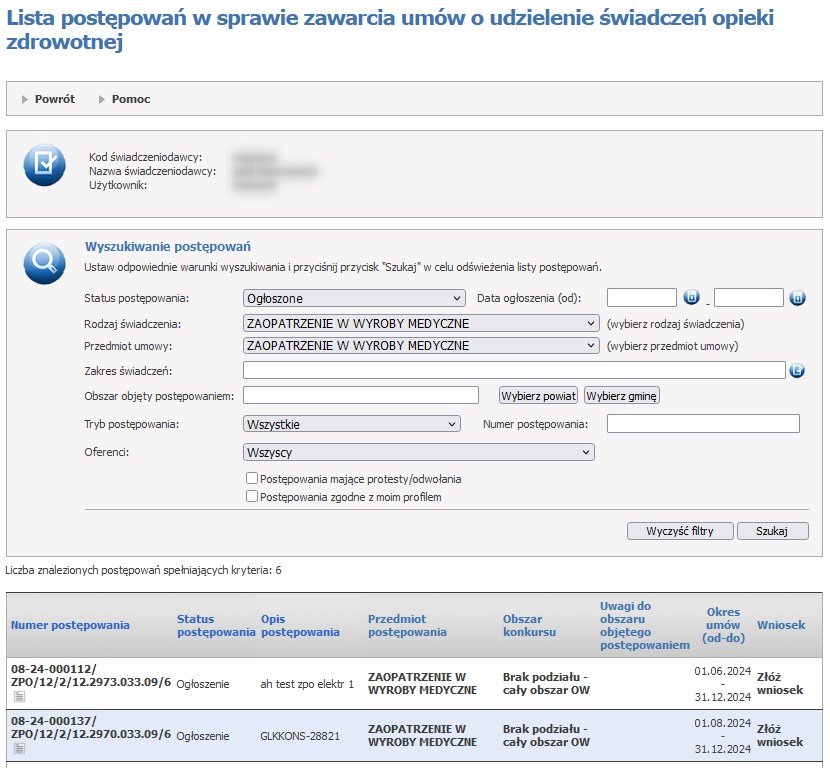
Task: Open document icon under procedure 08-24-000137
Action: [19, 749]
